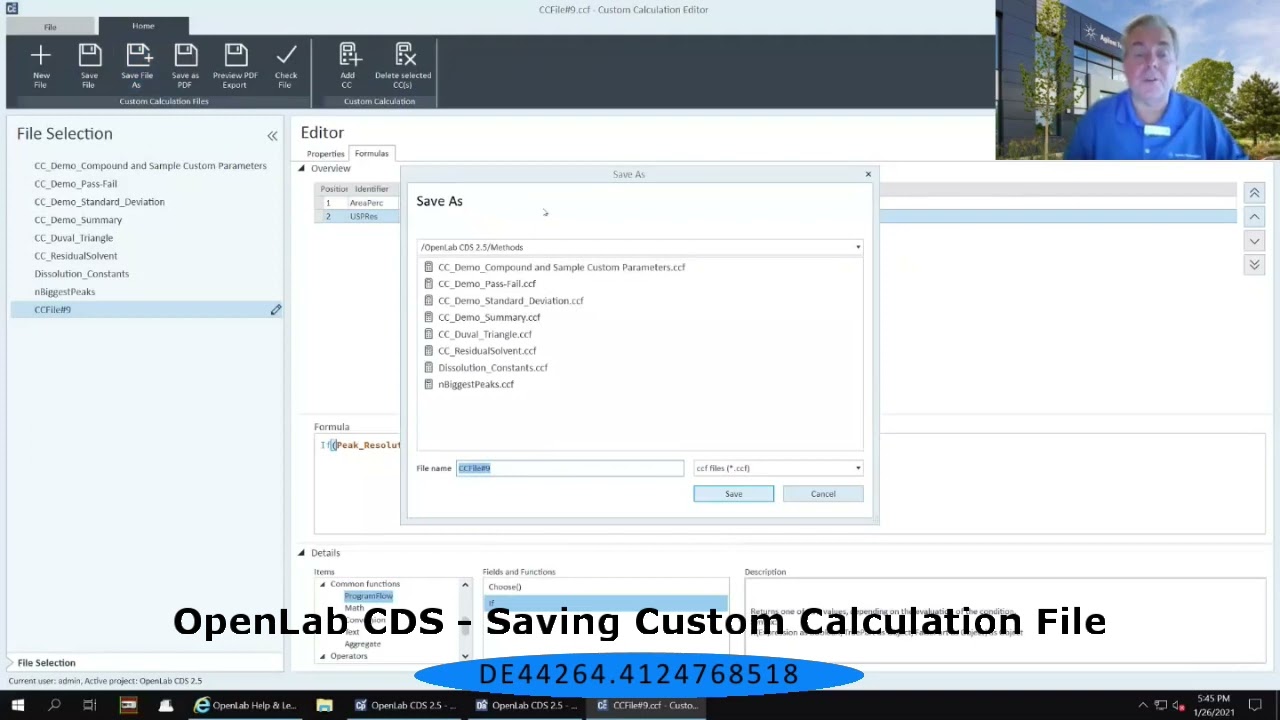Viewport: 1280px width, 720px height.
Task: Open Preview PDF Export from ribbon
Action: pos(235,56)
